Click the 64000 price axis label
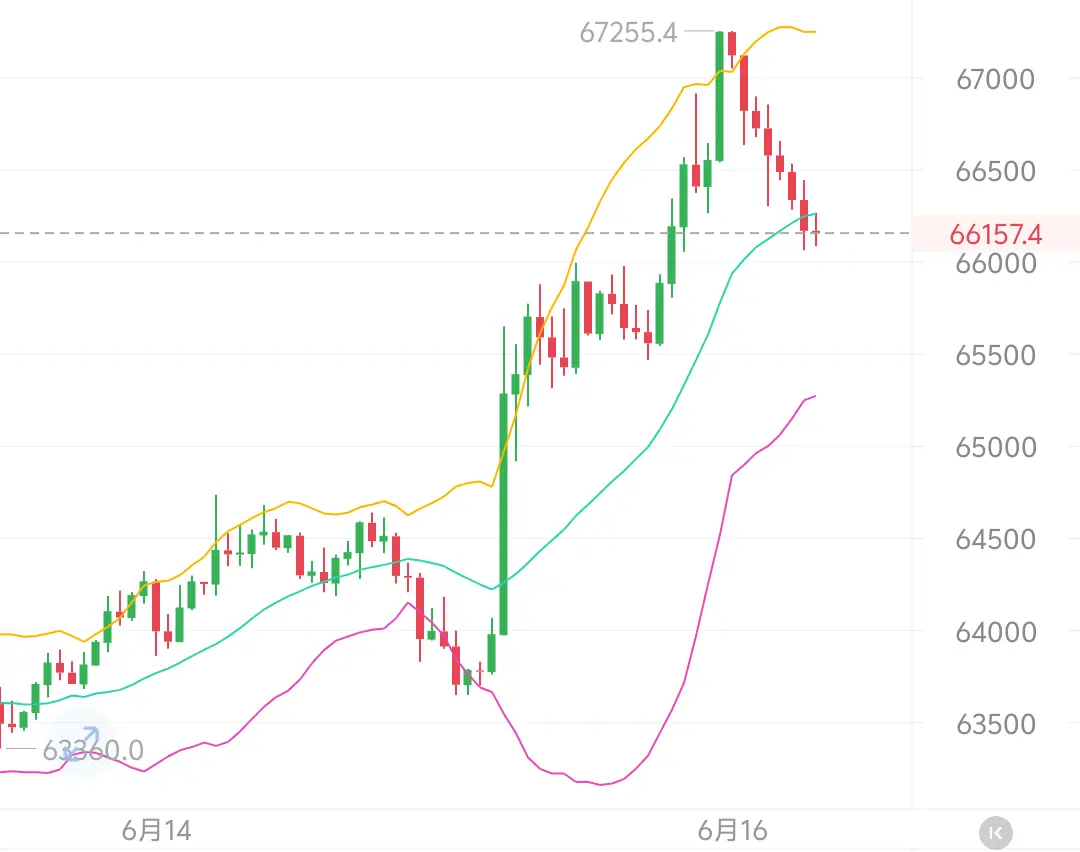The image size is (1080, 852). [995, 632]
